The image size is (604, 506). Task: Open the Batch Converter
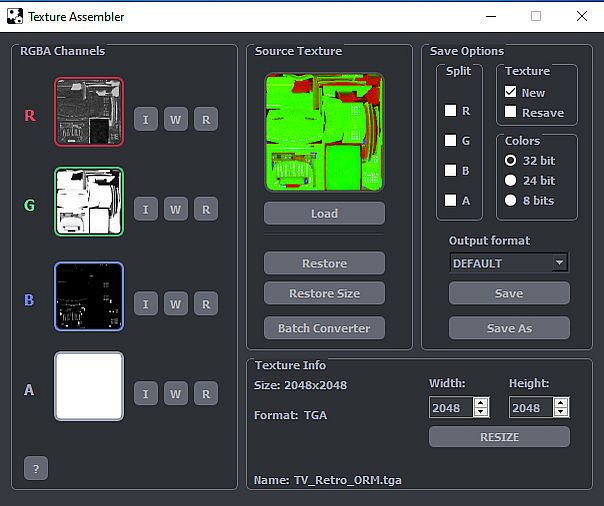tap(324, 328)
